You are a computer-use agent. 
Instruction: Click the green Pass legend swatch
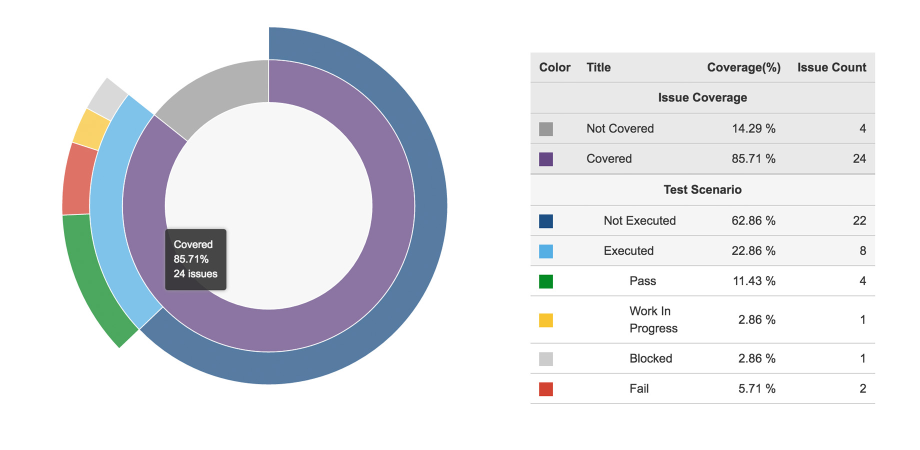click(x=546, y=282)
